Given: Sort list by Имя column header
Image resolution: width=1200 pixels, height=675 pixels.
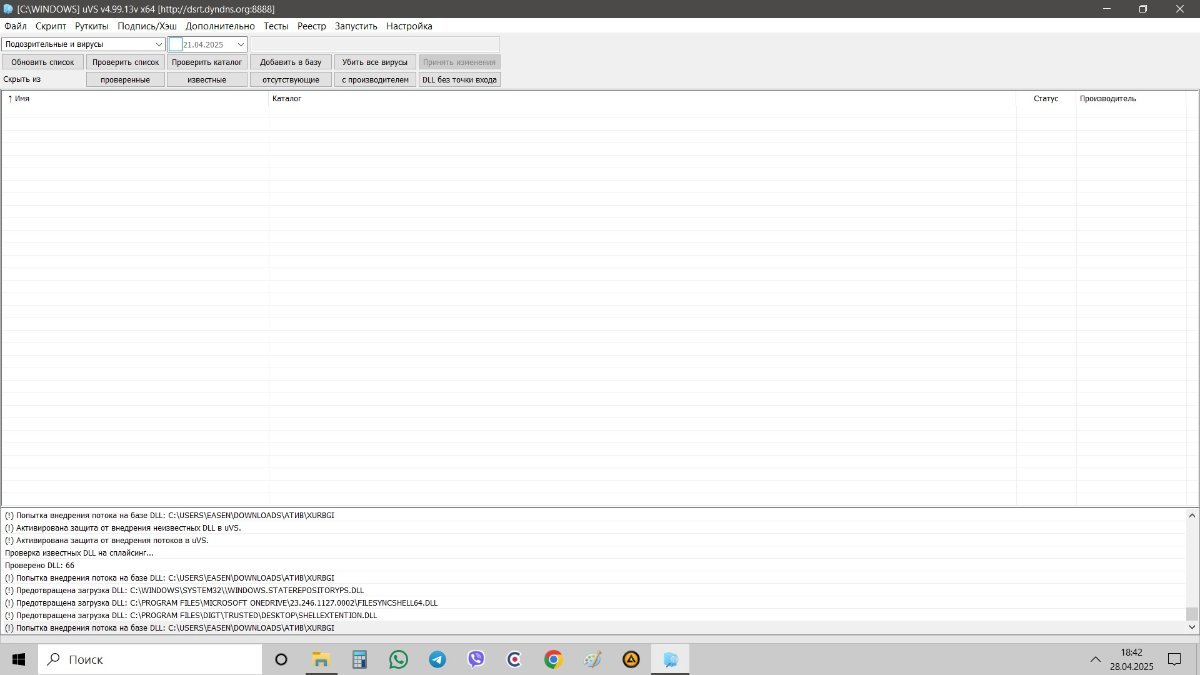Looking at the screenshot, I should point(135,98).
